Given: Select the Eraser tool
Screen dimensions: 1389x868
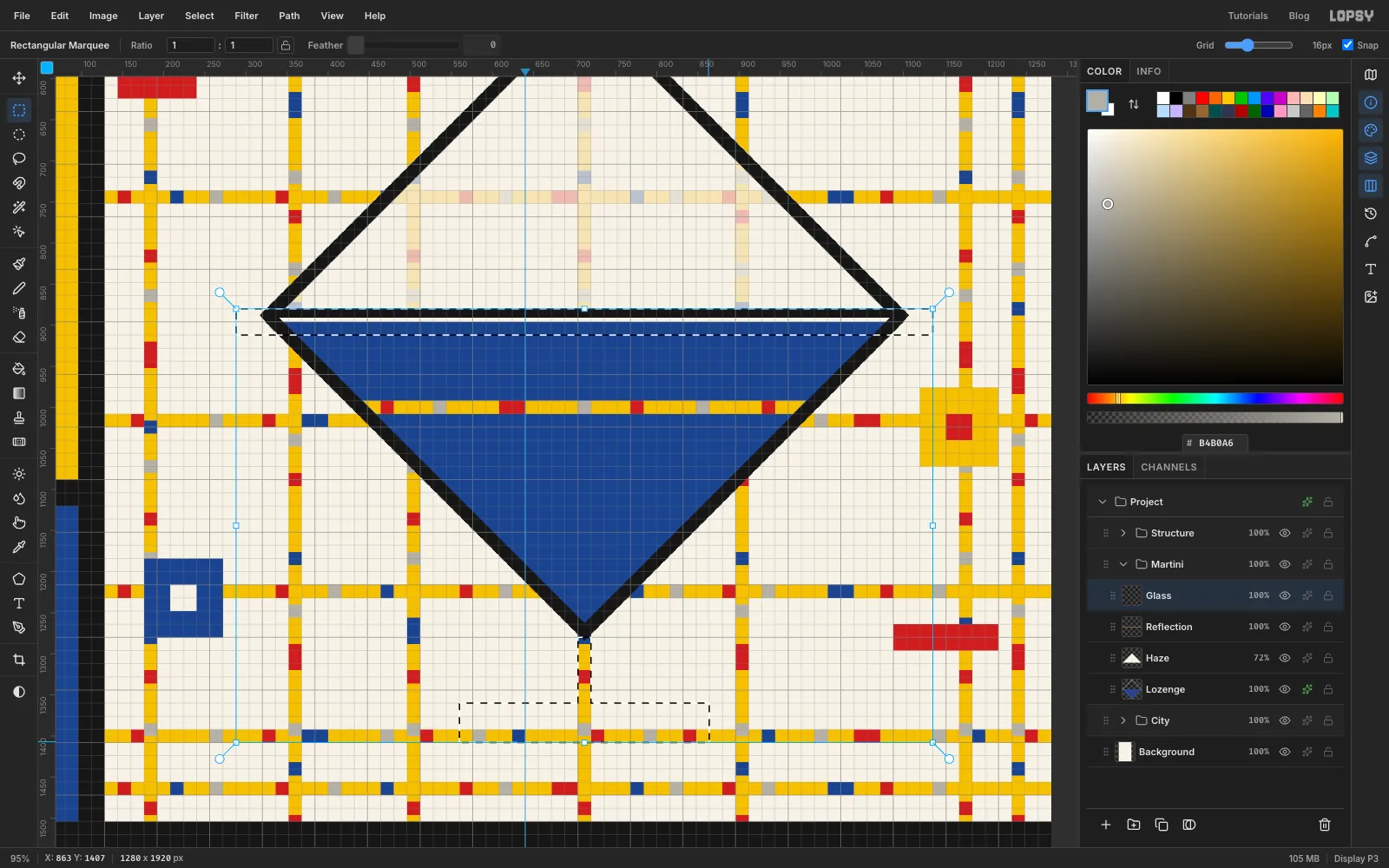Looking at the screenshot, I should click(x=19, y=337).
